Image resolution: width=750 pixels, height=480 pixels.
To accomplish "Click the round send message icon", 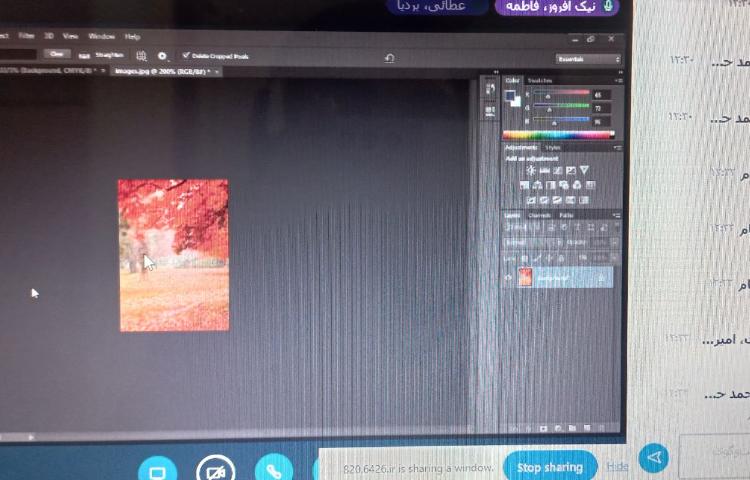I will pyautogui.click(x=654, y=458).
